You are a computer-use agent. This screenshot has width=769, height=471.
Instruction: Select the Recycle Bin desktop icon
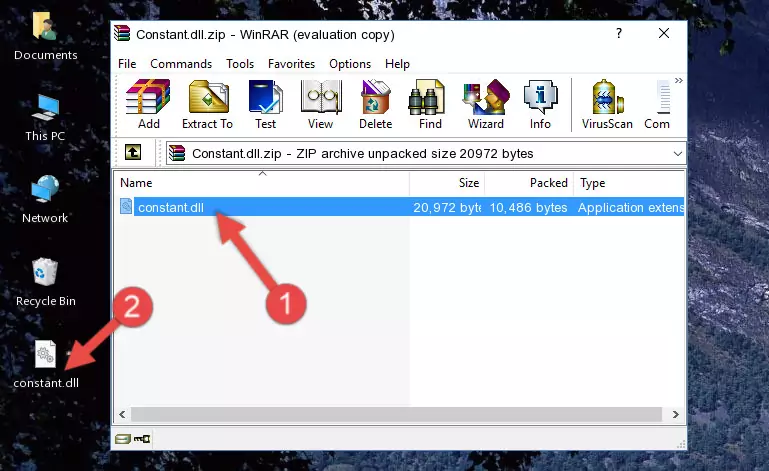coord(46,283)
